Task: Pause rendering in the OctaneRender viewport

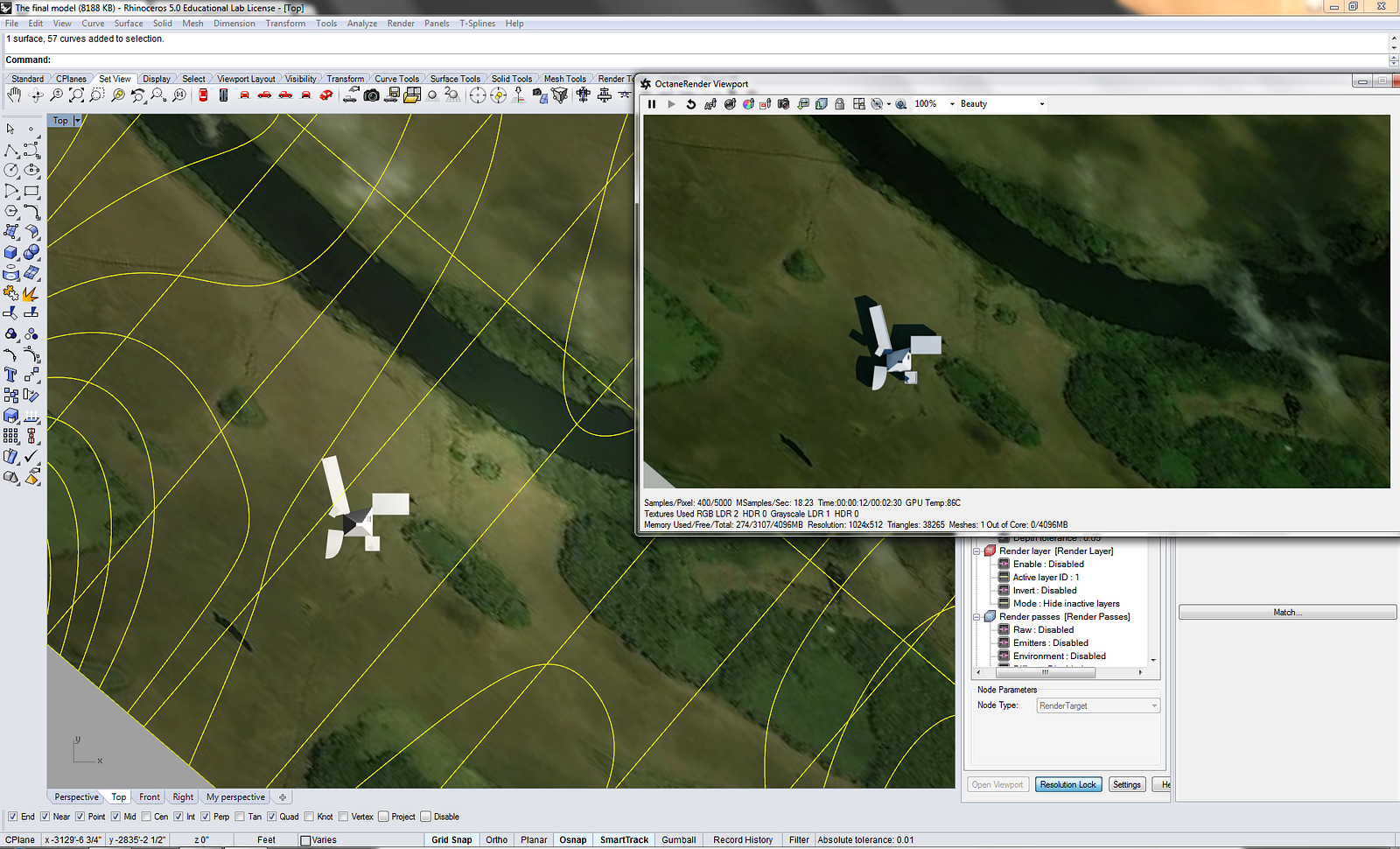Action: tap(652, 104)
